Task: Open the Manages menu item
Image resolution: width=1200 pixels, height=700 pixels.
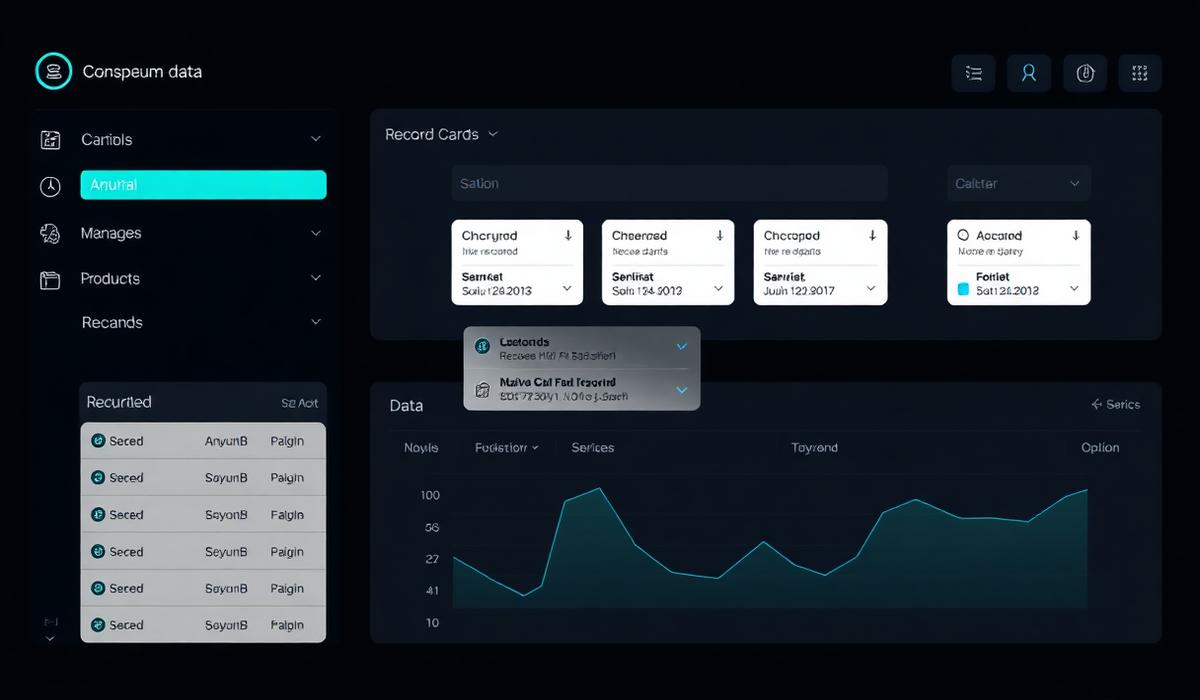Action: 111,233
